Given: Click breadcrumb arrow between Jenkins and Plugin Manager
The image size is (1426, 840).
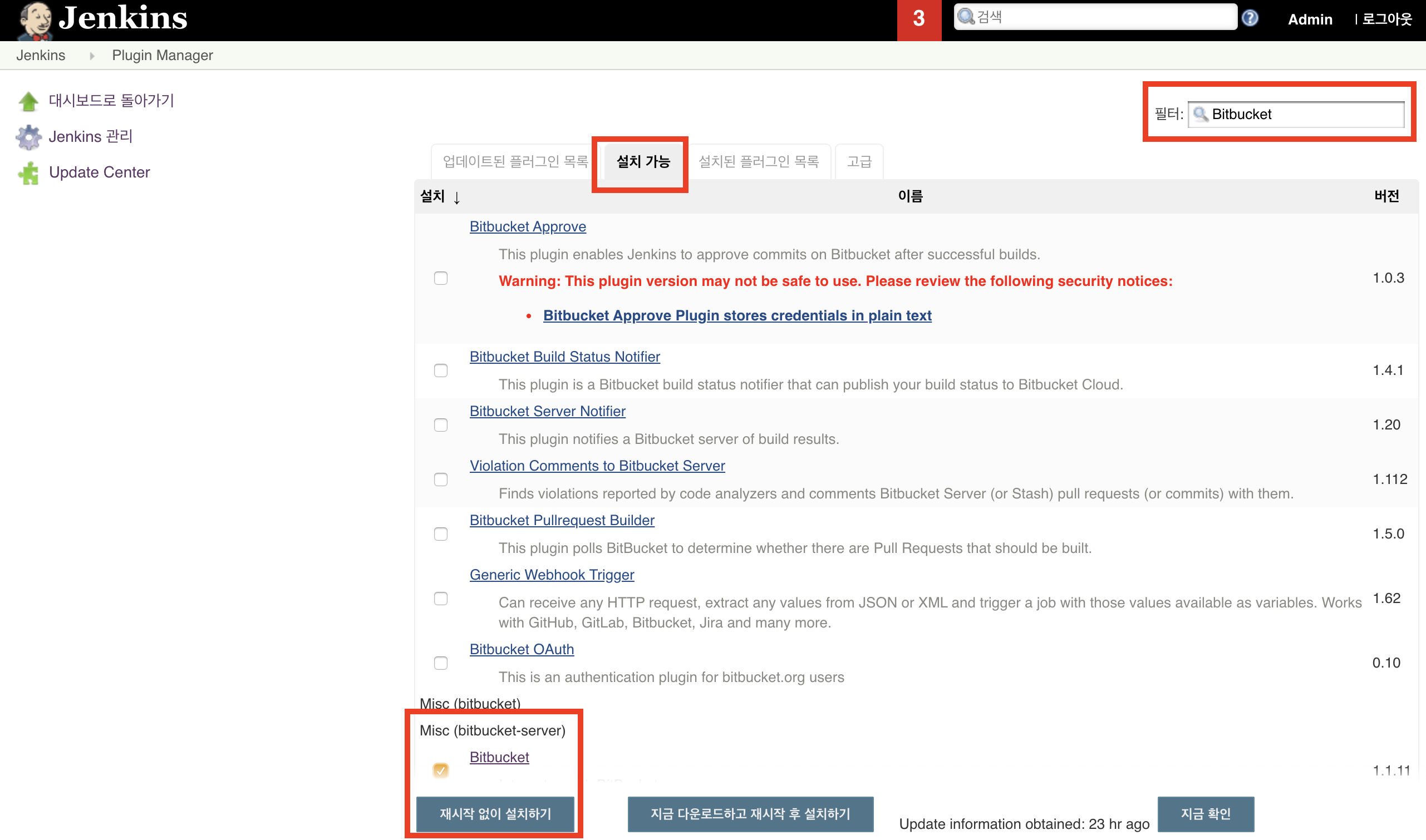Looking at the screenshot, I should (92, 56).
